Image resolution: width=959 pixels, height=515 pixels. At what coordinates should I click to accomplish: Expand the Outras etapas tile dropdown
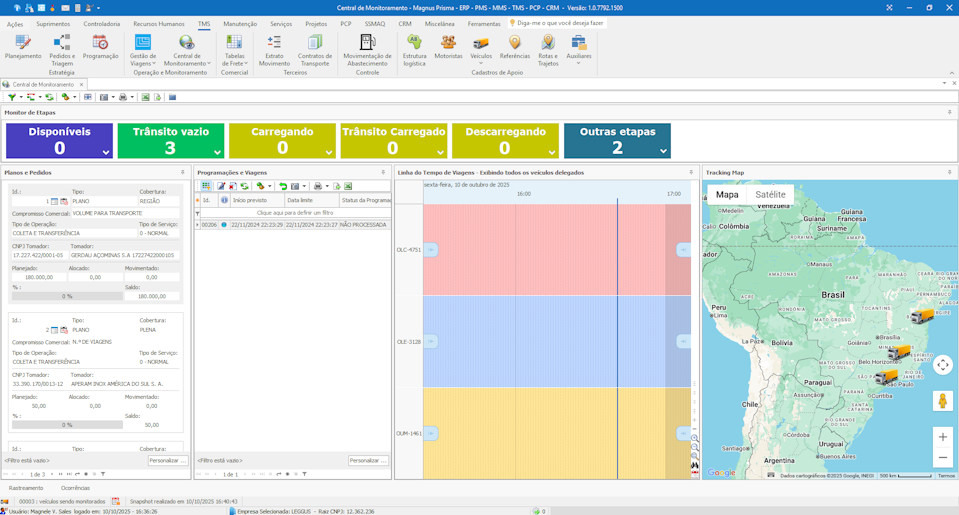coord(663,153)
